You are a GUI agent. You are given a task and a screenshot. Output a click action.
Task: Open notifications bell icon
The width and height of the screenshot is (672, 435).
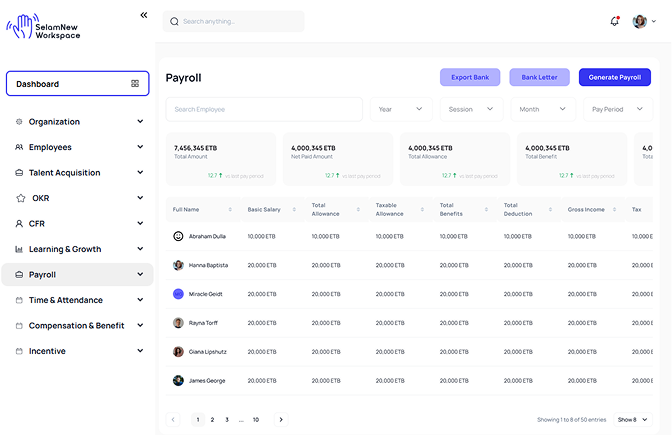(x=614, y=21)
